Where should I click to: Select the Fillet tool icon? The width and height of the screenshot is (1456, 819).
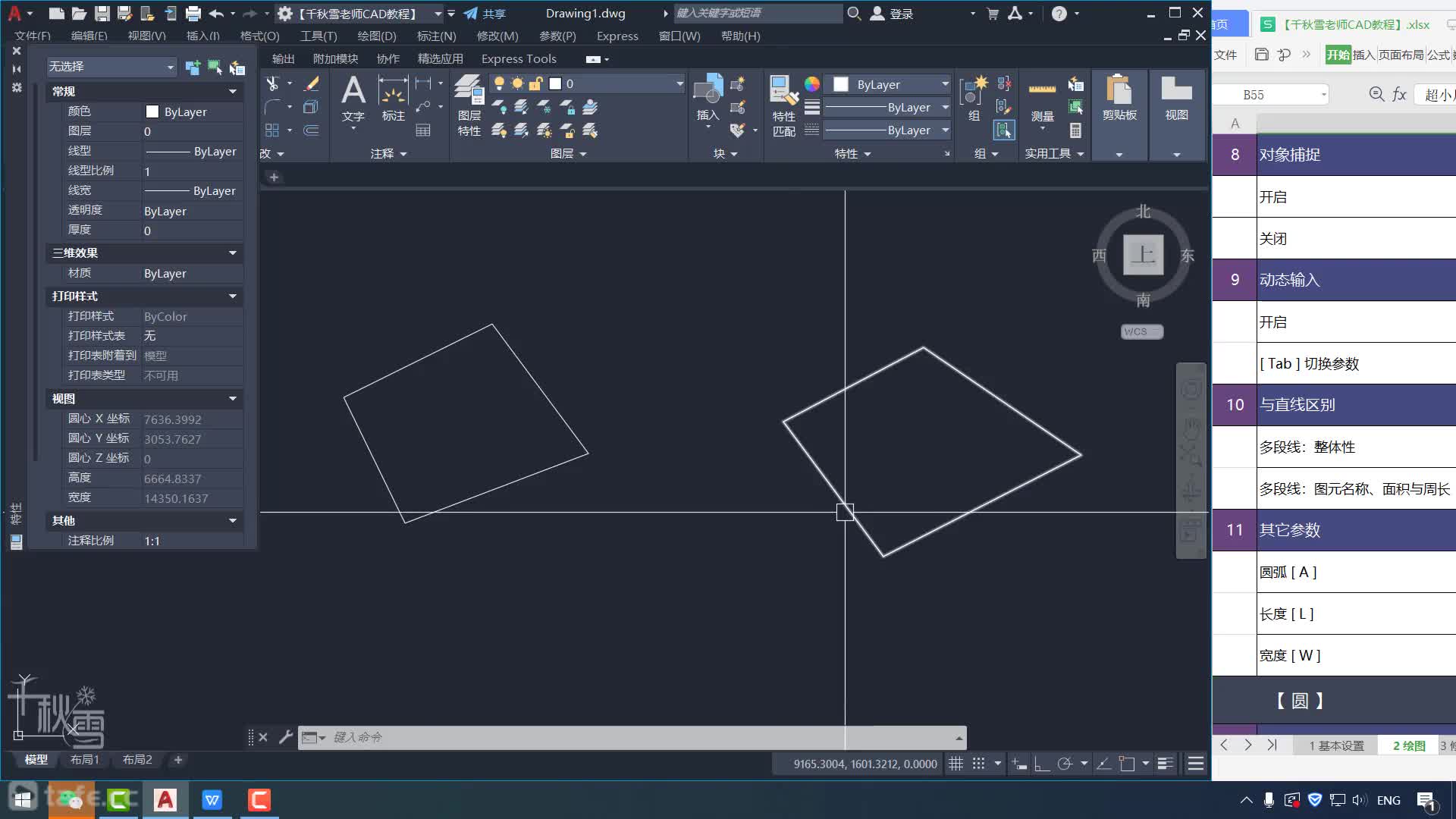click(272, 107)
